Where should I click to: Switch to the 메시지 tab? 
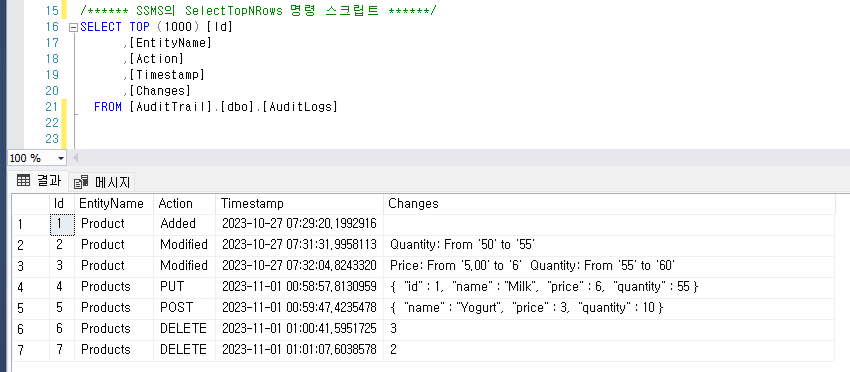[102, 182]
